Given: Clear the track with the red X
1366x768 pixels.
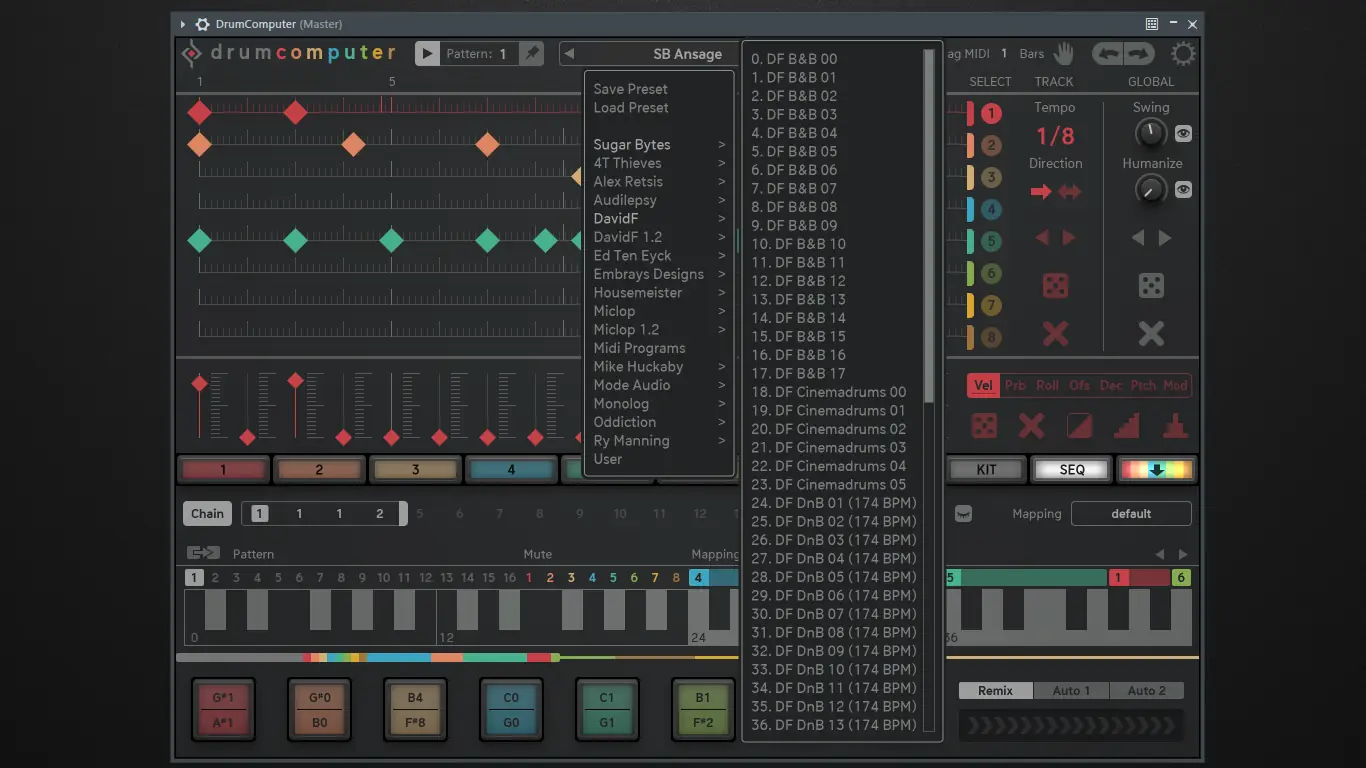Looking at the screenshot, I should click(x=1055, y=333).
